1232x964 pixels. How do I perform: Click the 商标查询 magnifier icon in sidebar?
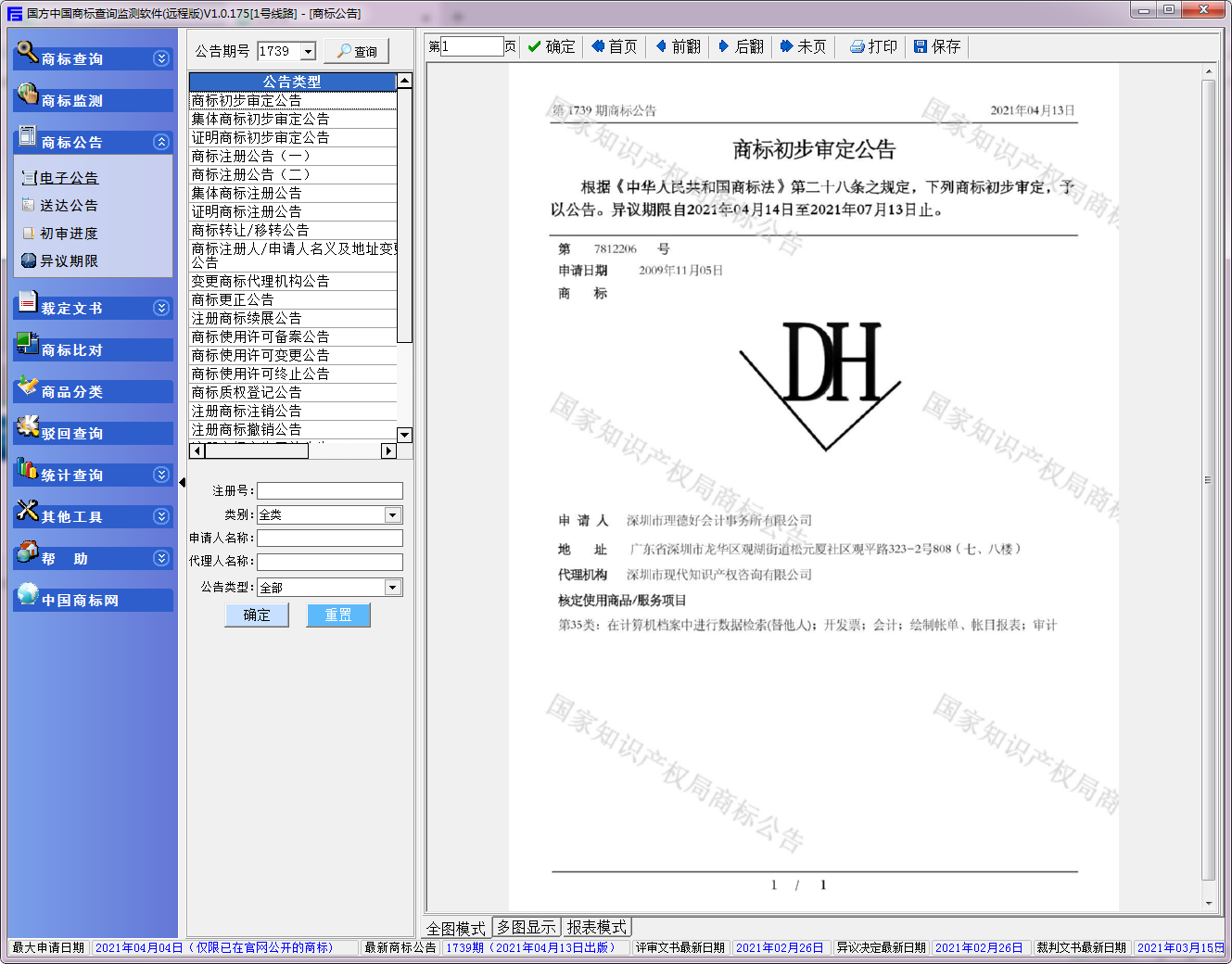click(x=27, y=52)
